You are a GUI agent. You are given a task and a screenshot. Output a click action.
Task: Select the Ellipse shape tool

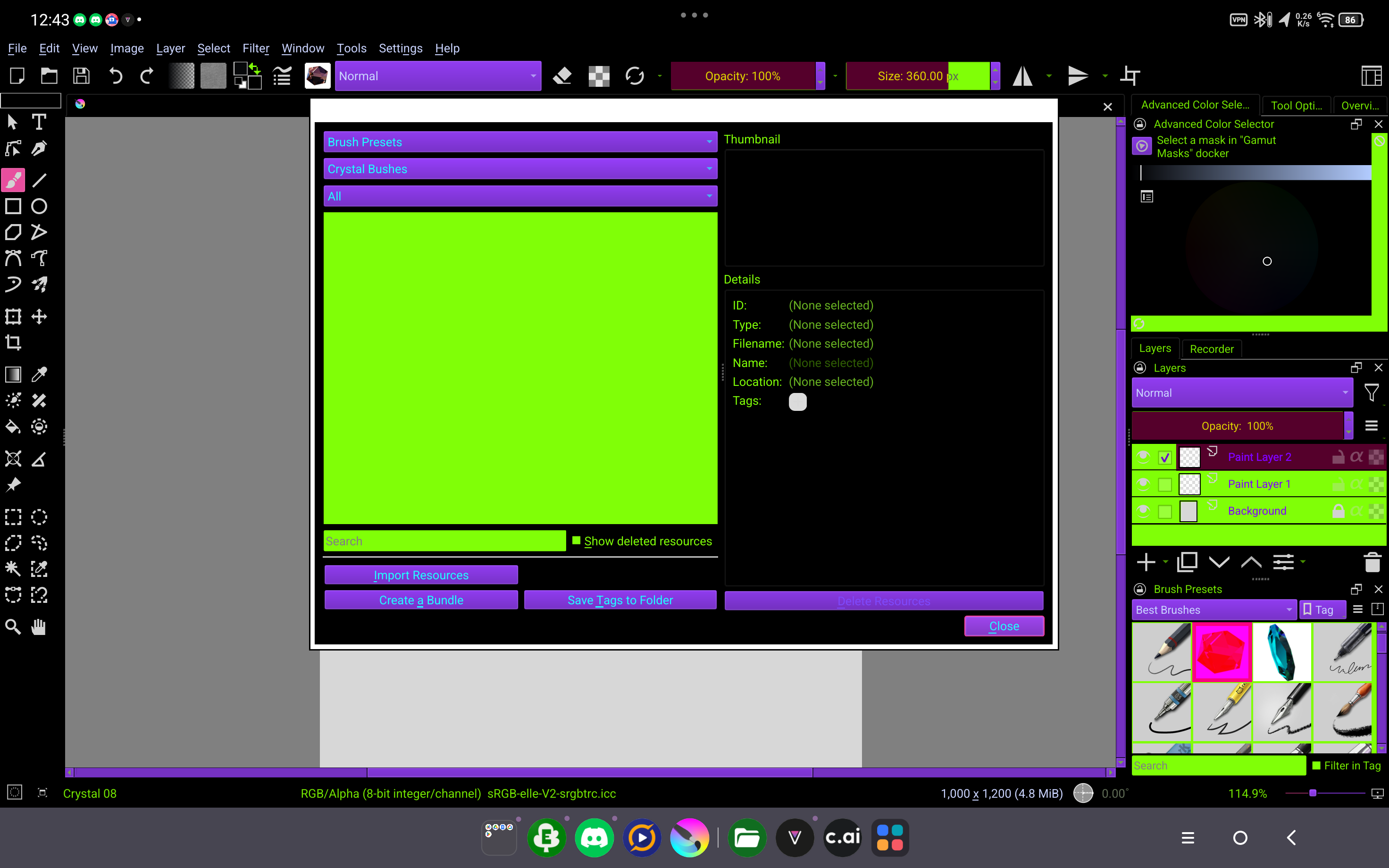tap(39, 206)
